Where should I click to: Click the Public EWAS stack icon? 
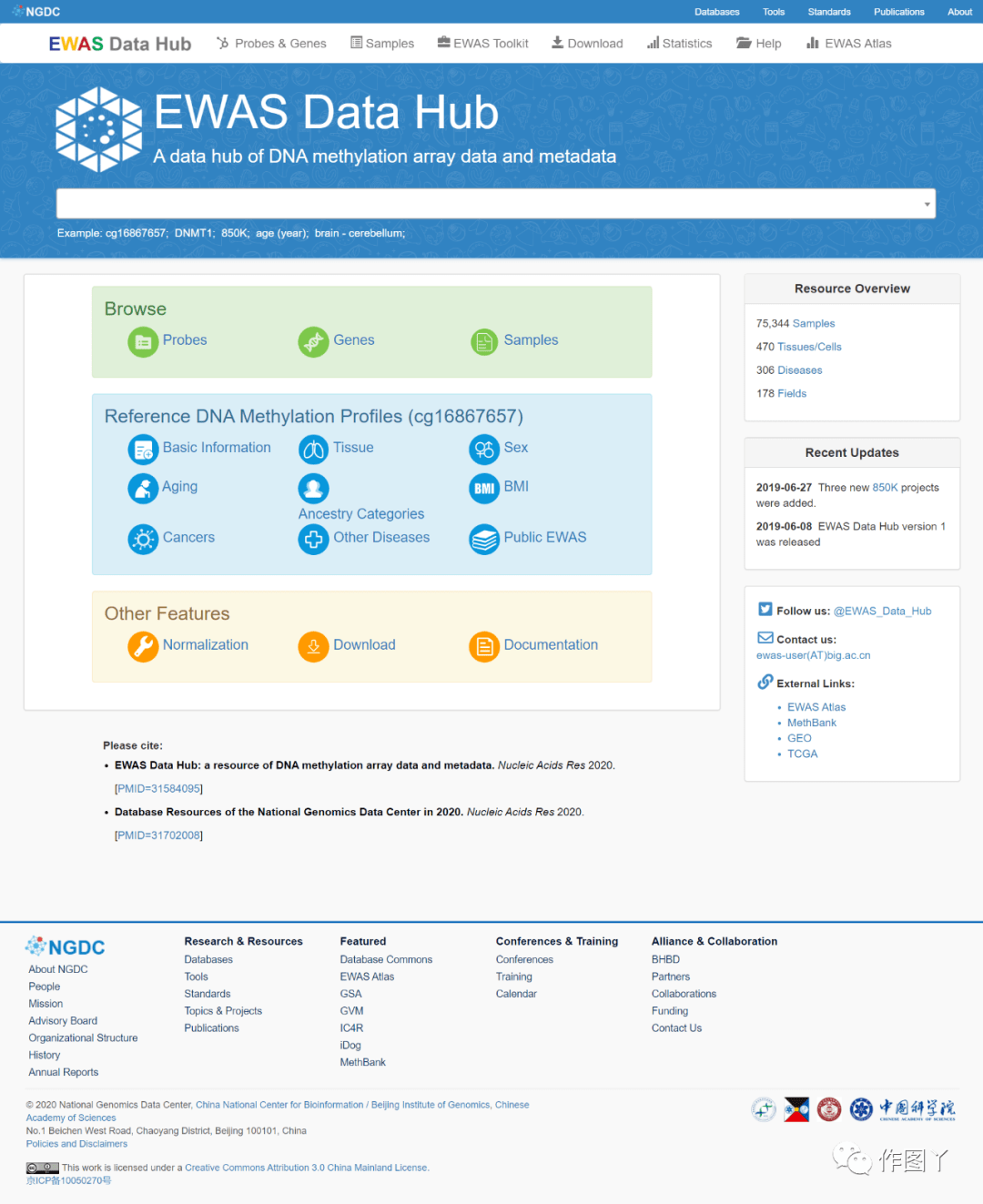[484, 540]
